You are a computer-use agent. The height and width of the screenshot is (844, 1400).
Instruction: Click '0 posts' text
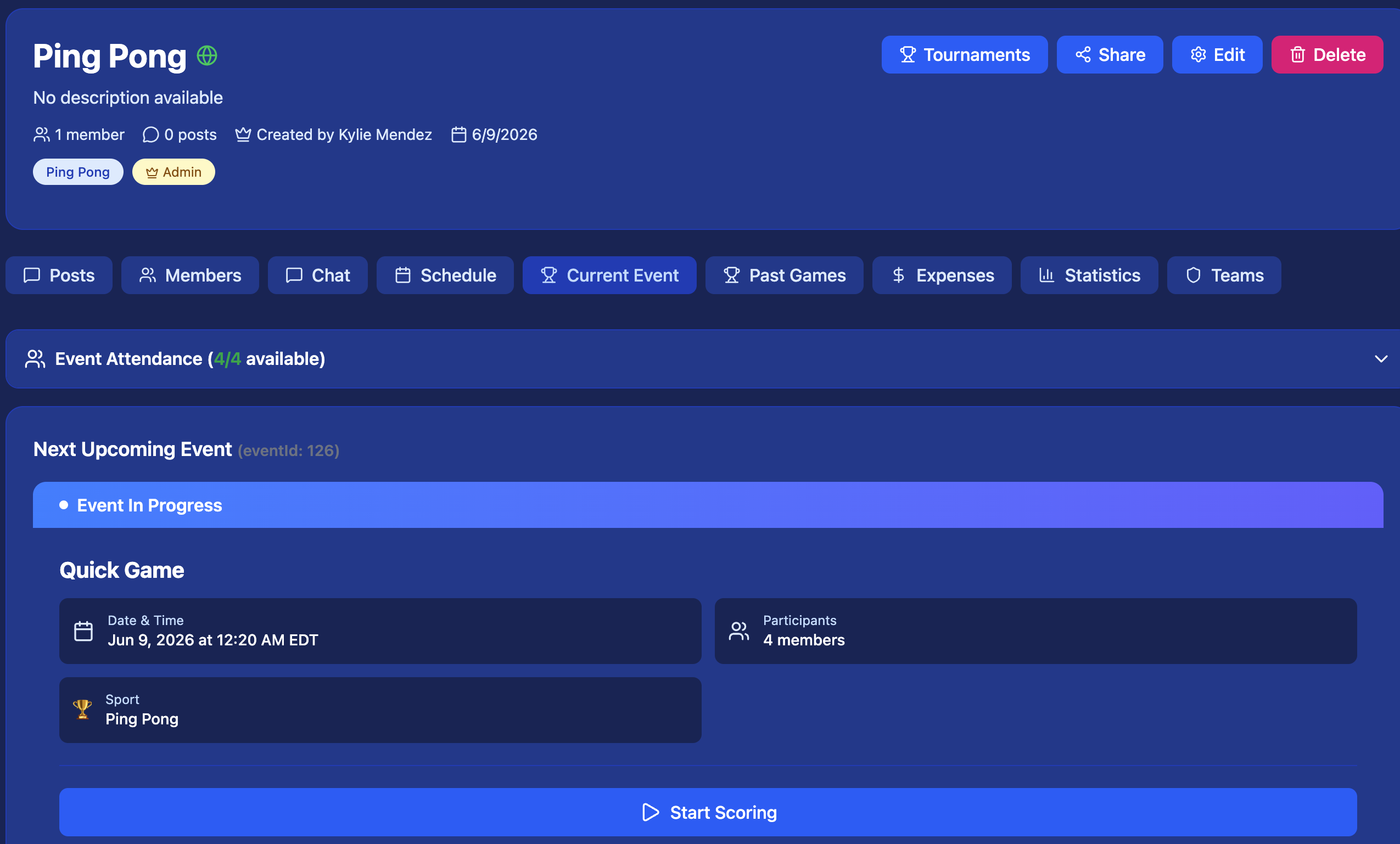(x=191, y=134)
